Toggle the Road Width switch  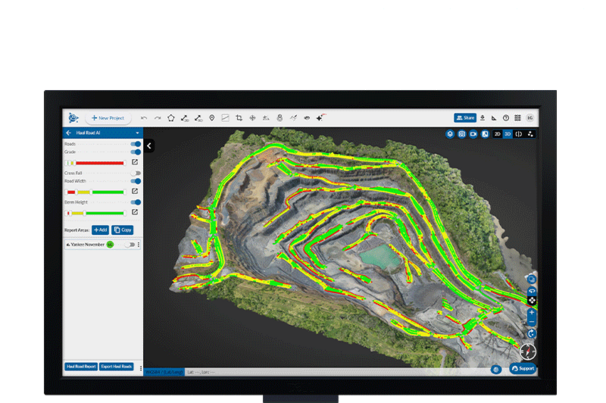(x=136, y=181)
